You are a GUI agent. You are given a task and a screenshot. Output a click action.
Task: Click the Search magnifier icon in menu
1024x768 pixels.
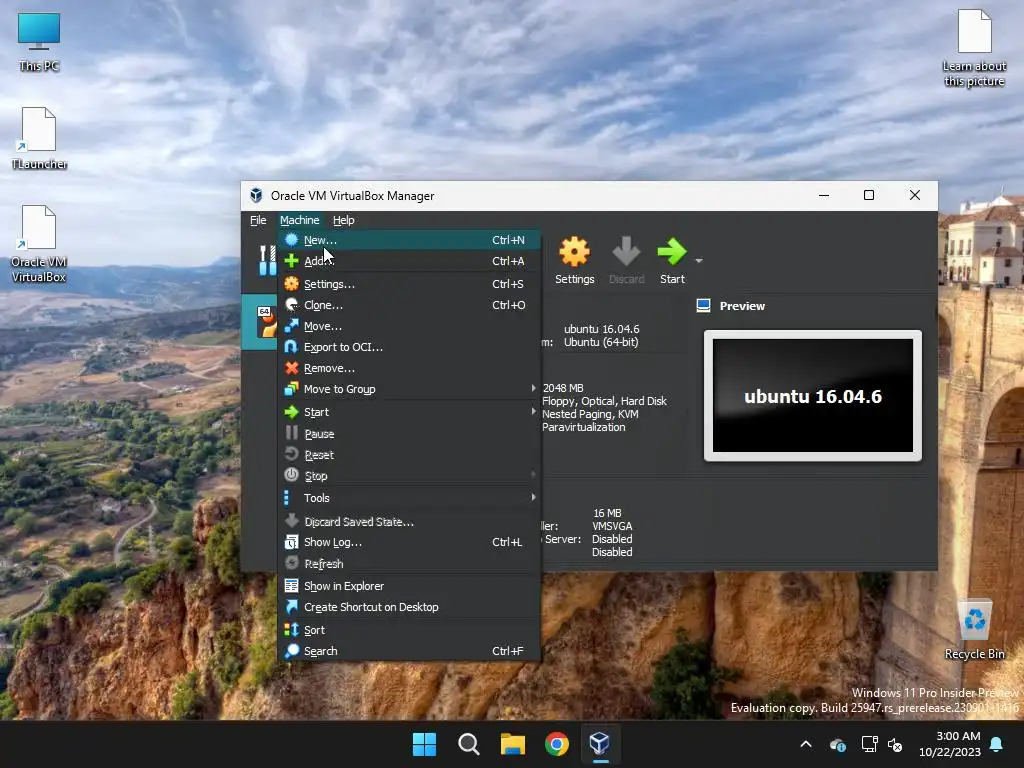click(x=291, y=650)
